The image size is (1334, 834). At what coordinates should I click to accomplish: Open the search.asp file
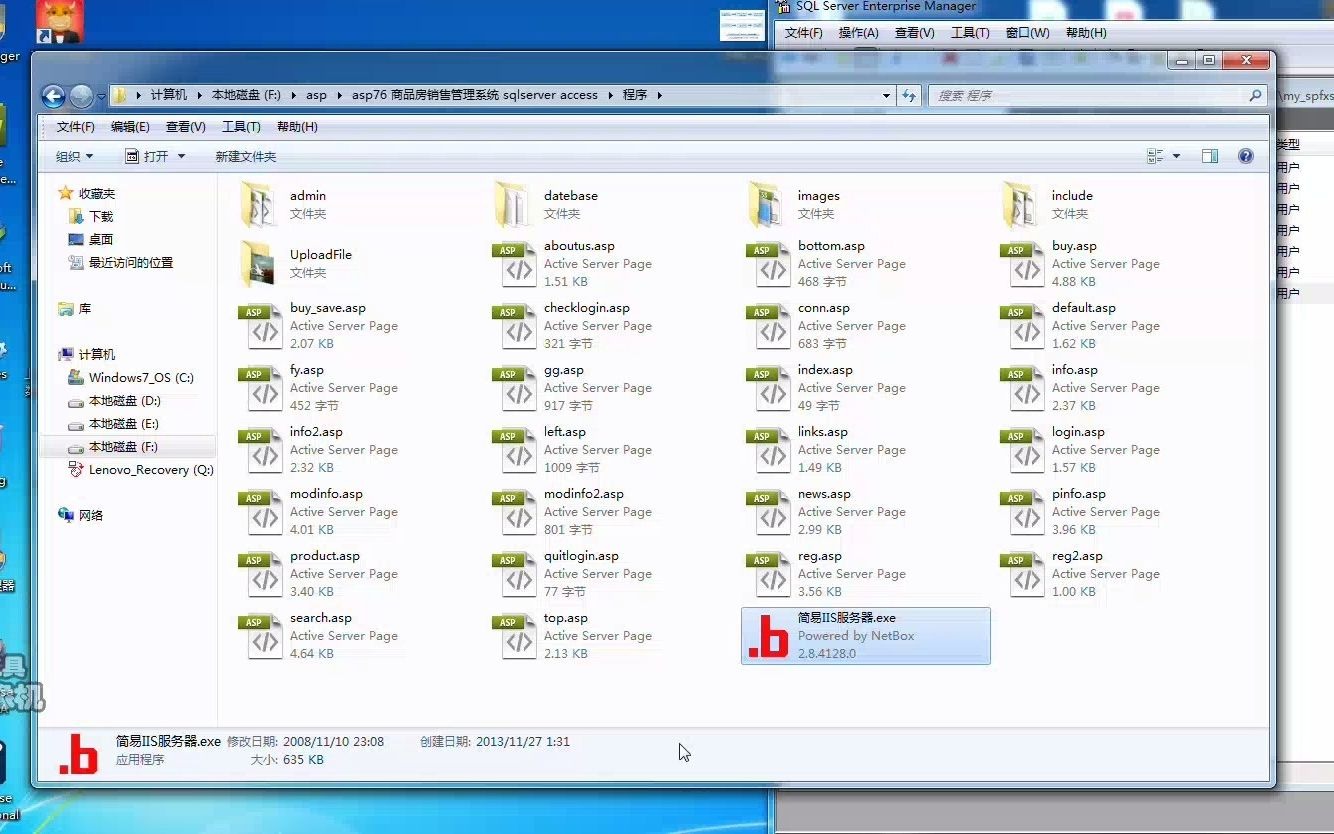pos(320,617)
